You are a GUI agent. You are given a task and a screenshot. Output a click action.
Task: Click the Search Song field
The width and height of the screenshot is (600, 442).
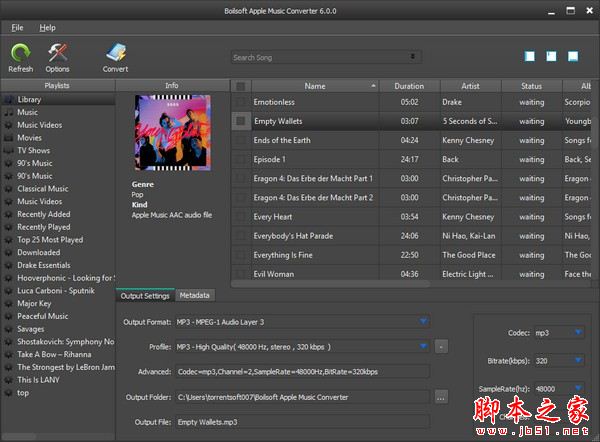[x=326, y=57]
